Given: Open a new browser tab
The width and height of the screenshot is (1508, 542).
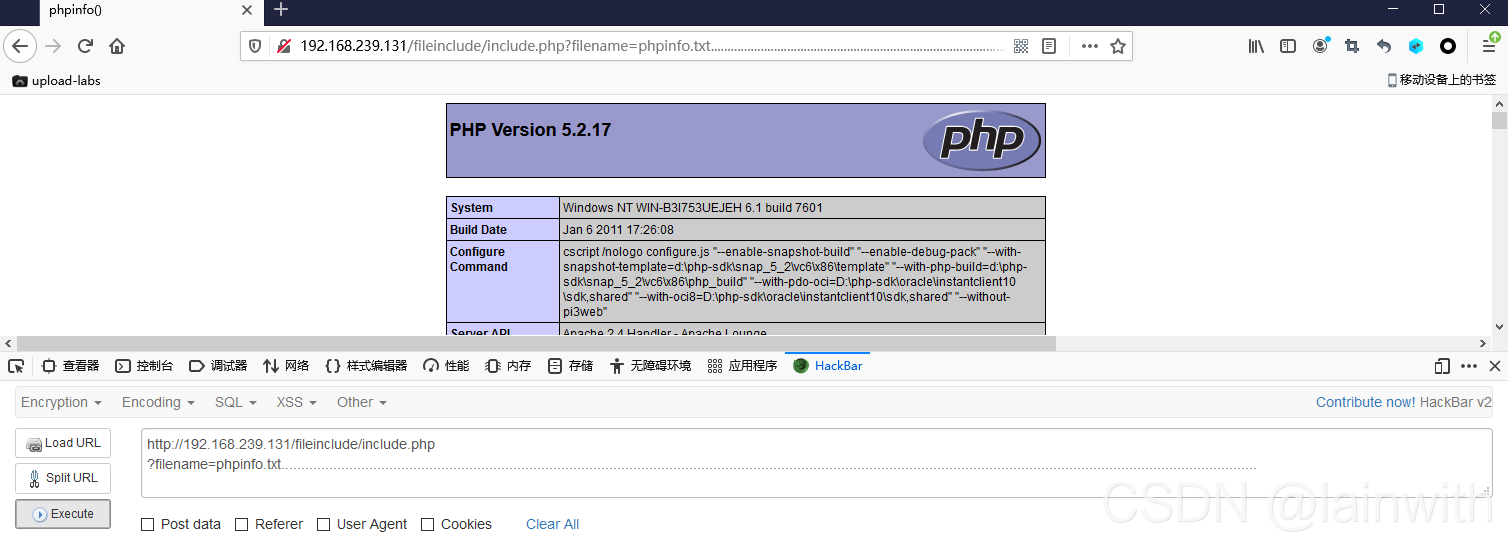Looking at the screenshot, I should tap(281, 10).
